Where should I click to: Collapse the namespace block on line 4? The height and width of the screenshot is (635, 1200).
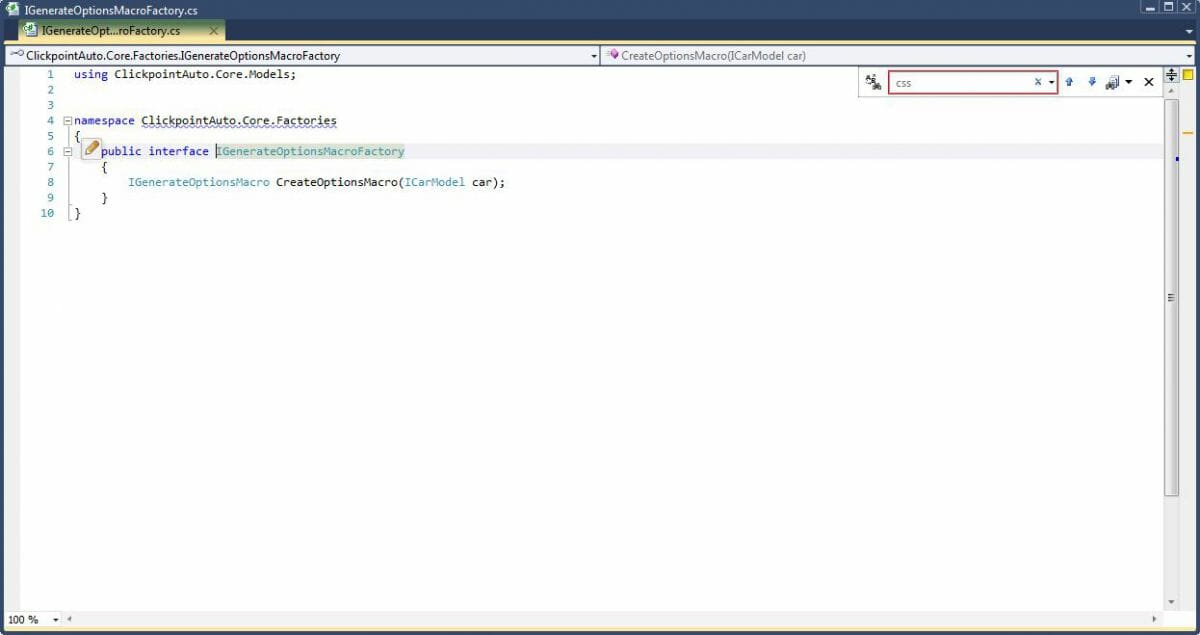[x=67, y=120]
